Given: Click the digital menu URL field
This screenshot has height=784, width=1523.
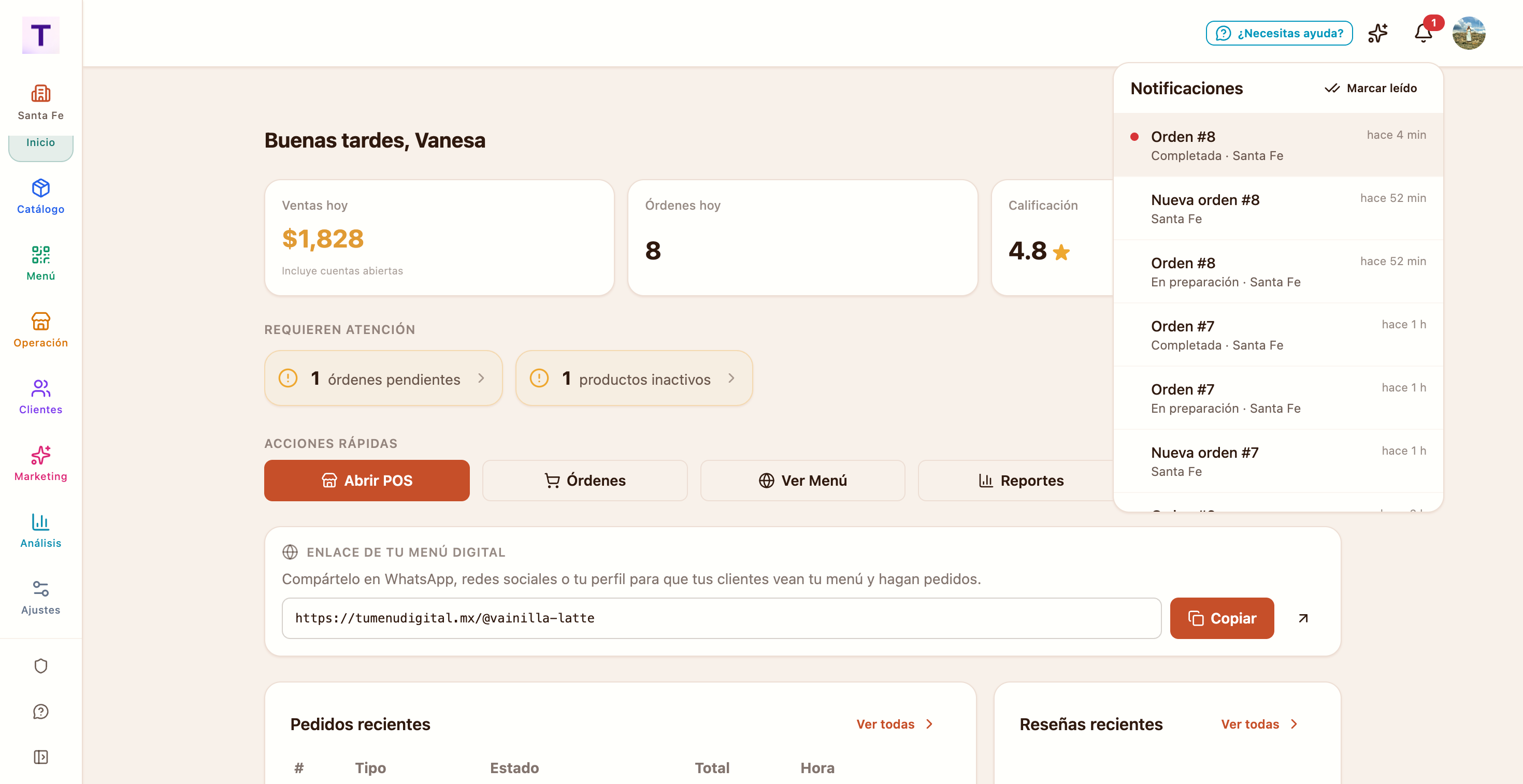Looking at the screenshot, I should (721, 618).
